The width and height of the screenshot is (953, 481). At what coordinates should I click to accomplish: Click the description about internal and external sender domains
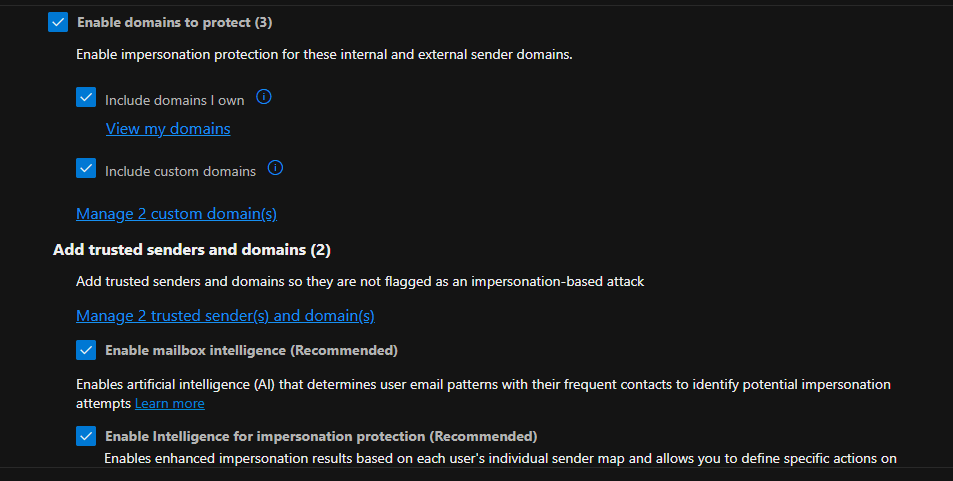[325, 54]
